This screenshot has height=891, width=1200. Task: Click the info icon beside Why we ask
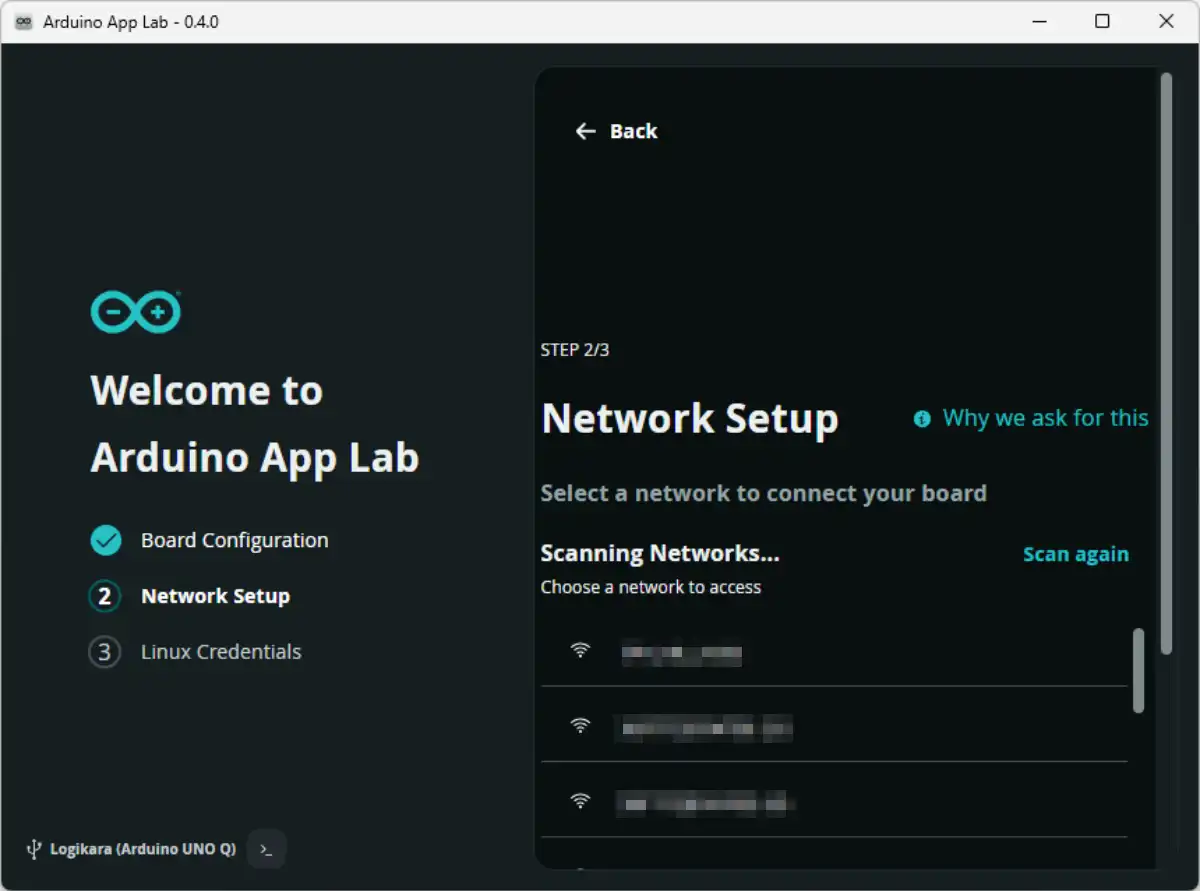point(921,419)
